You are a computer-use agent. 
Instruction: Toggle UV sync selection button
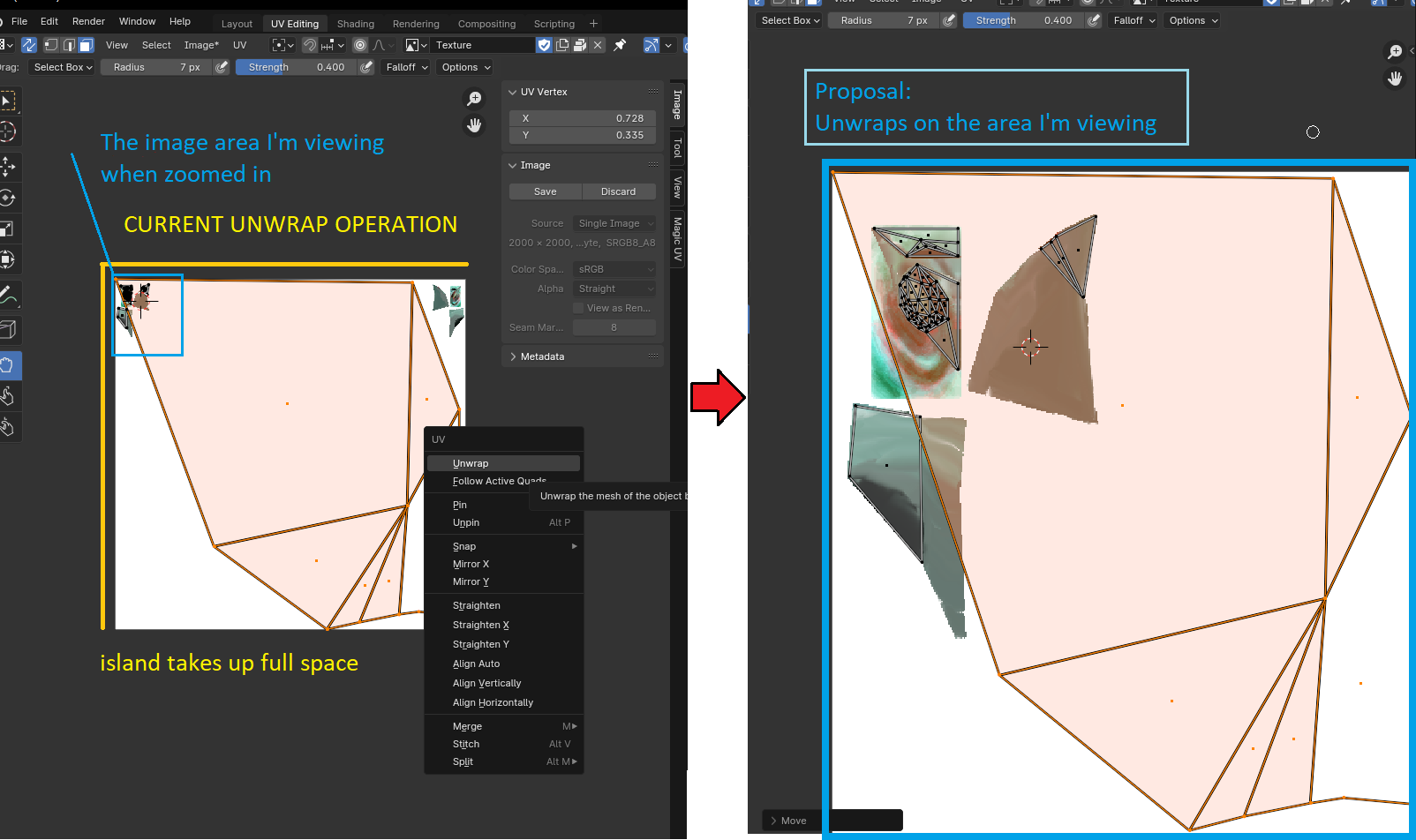pyautogui.click(x=29, y=45)
